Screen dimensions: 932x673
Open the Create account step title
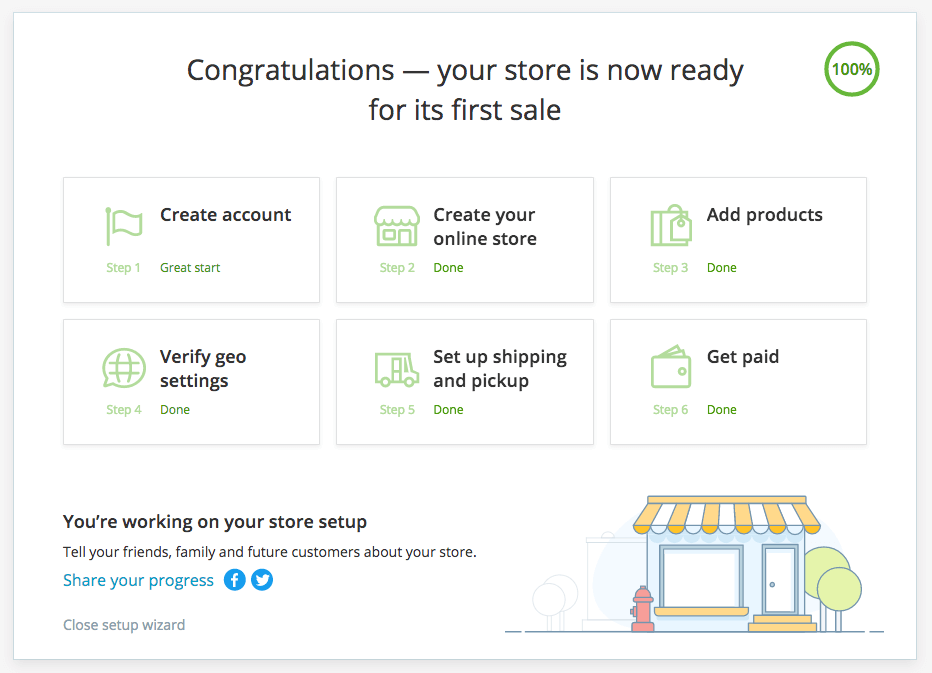225,215
